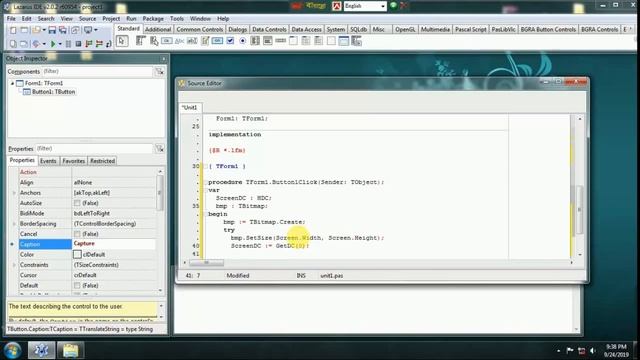Expand the BorderSpacing property
640x360 pixels.
[x=14, y=224]
